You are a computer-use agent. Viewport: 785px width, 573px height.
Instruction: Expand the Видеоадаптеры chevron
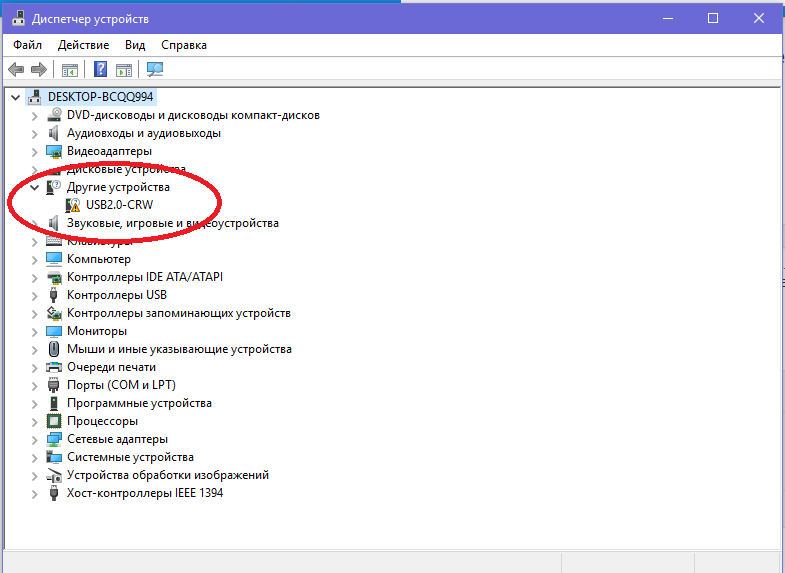pos(35,152)
